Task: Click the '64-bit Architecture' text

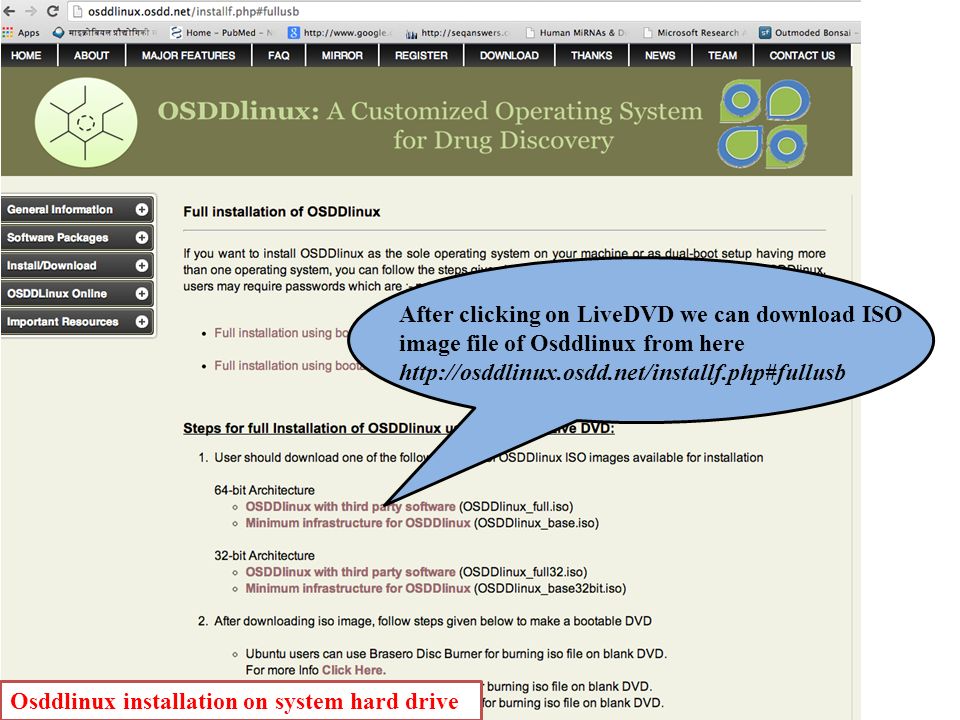Action: coord(264,490)
